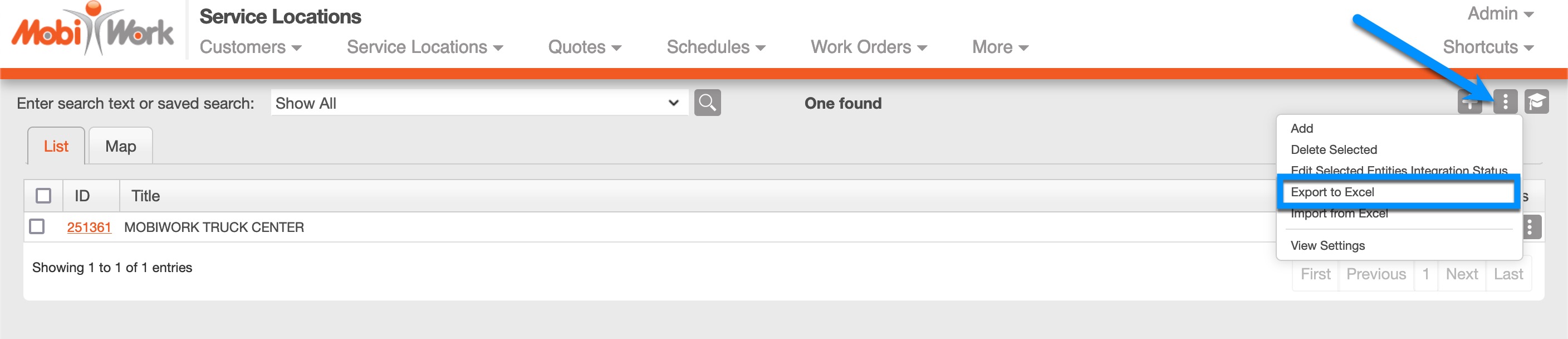Open the three-dot more actions menu
Image resolution: width=1568 pixels, height=339 pixels.
pyautogui.click(x=1505, y=102)
